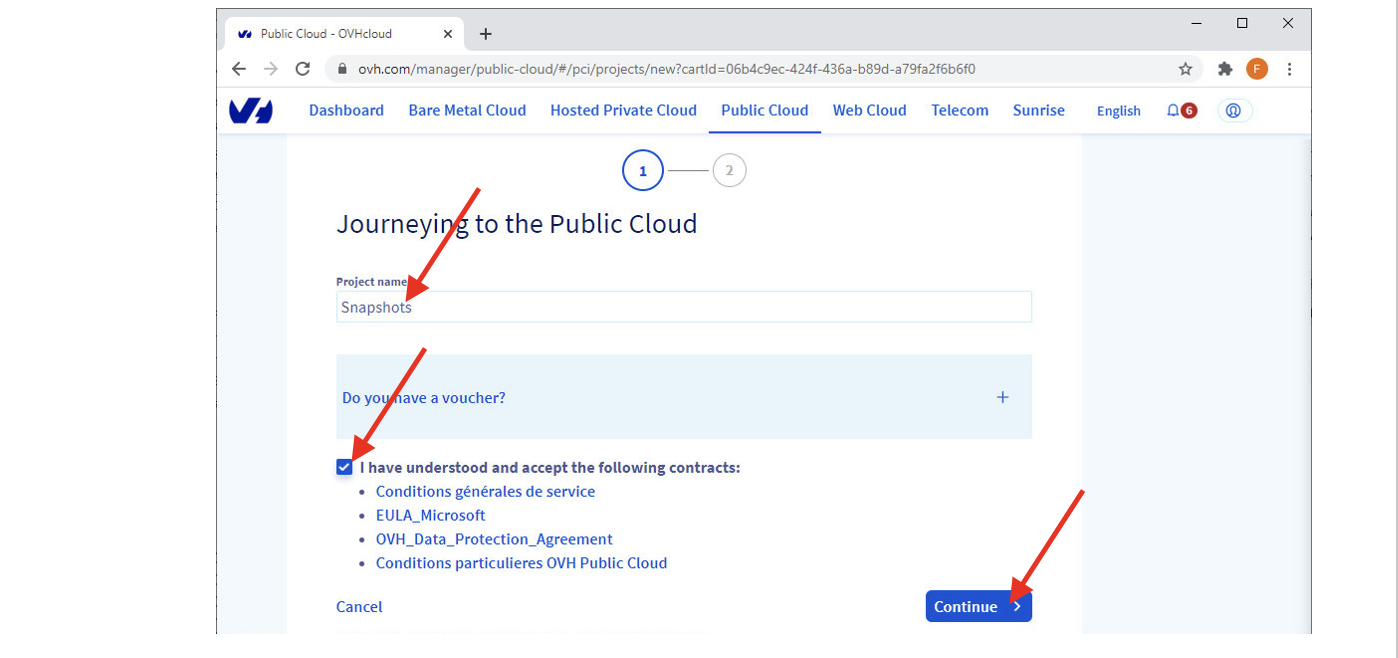Open the Web Cloud menu item
1398x658 pixels.
point(869,111)
